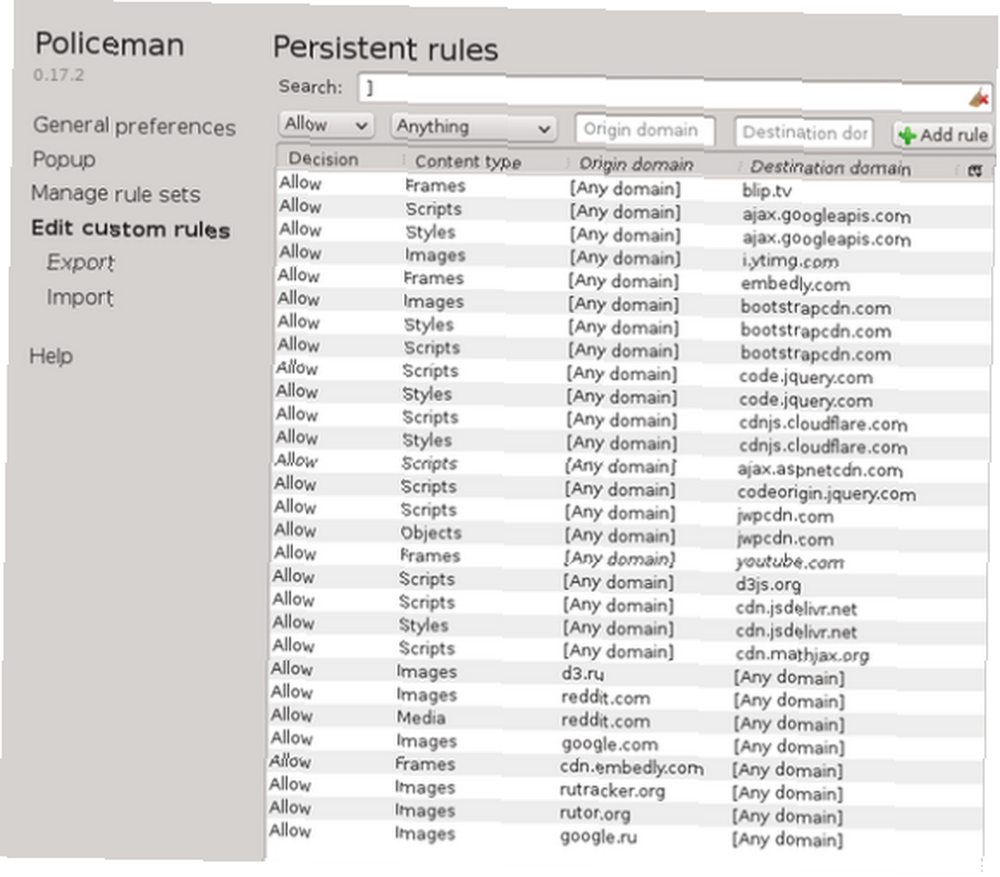Select the Media reddit.com rule
Viewport: 1000px width, 877px height.
point(627,719)
